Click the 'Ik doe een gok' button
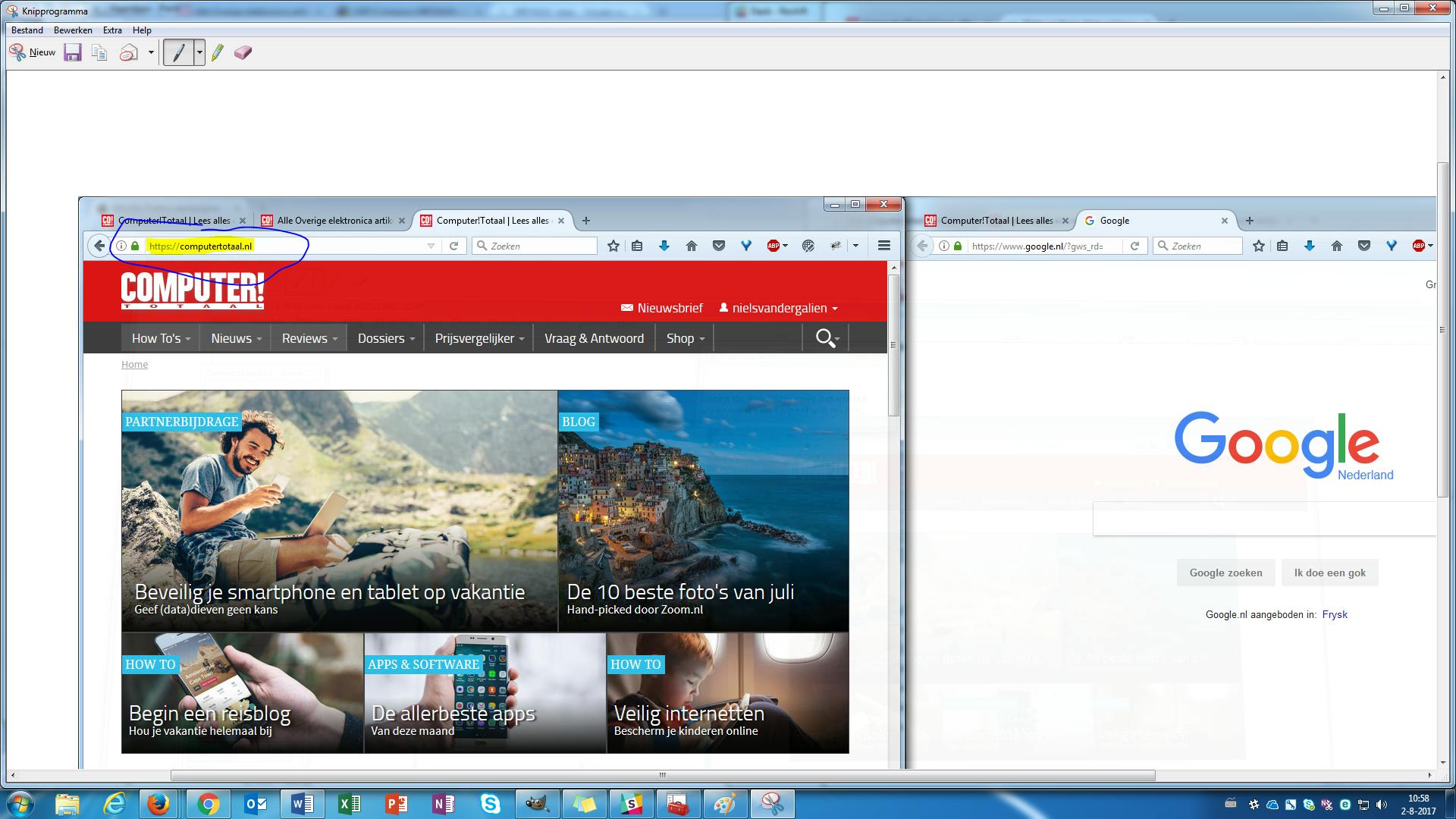Image resolution: width=1456 pixels, height=819 pixels. (x=1329, y=573)
